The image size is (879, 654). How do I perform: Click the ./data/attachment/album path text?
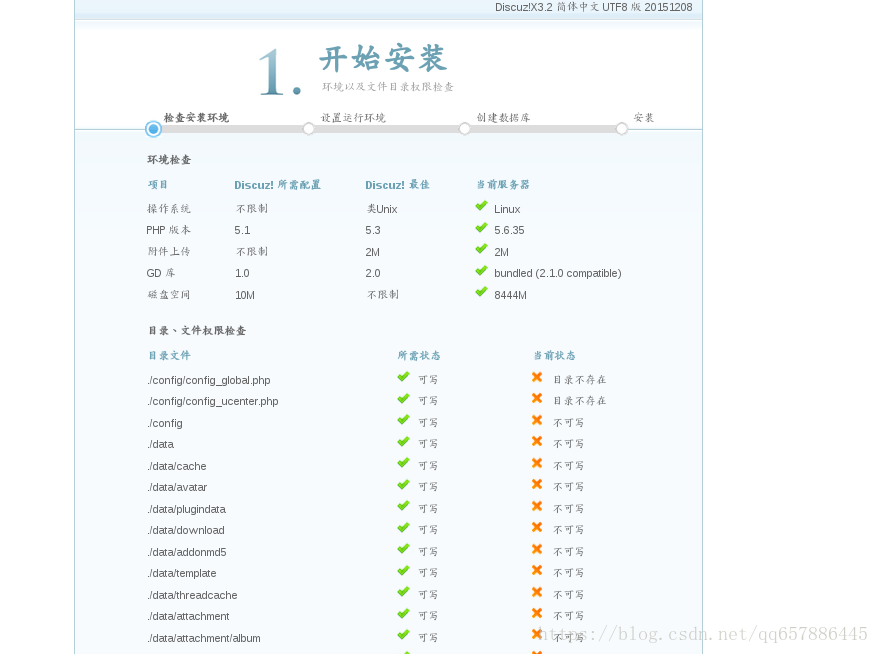pos(204,638)
